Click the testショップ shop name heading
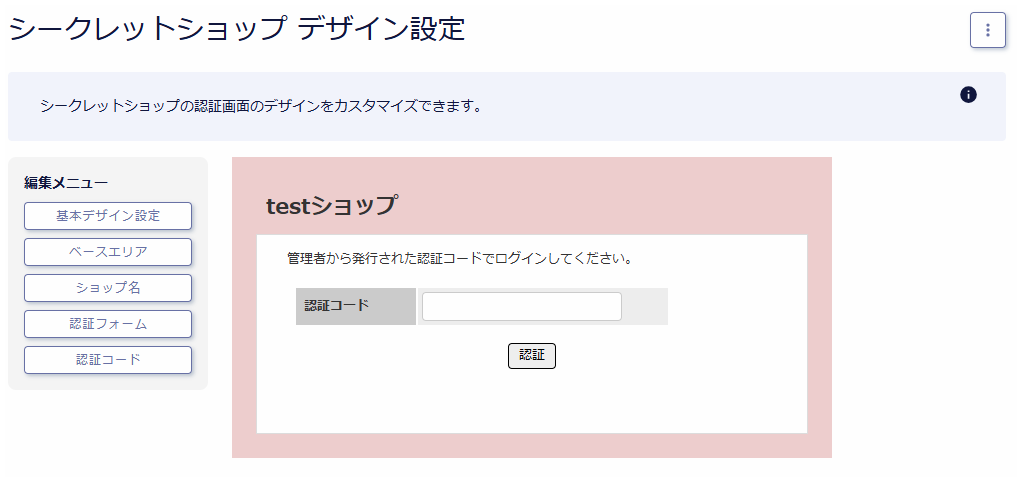The height and width of the screenshot is (482, 1022). click(331, 206)
